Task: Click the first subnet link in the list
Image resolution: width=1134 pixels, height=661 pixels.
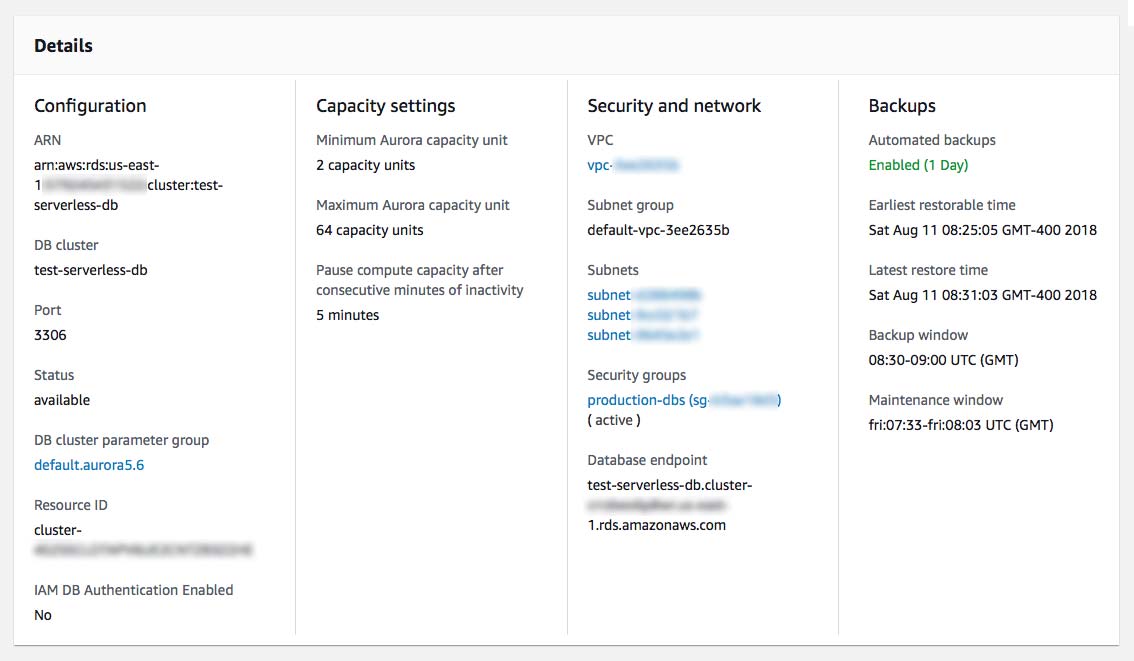Action: click(x=643, y=295)
